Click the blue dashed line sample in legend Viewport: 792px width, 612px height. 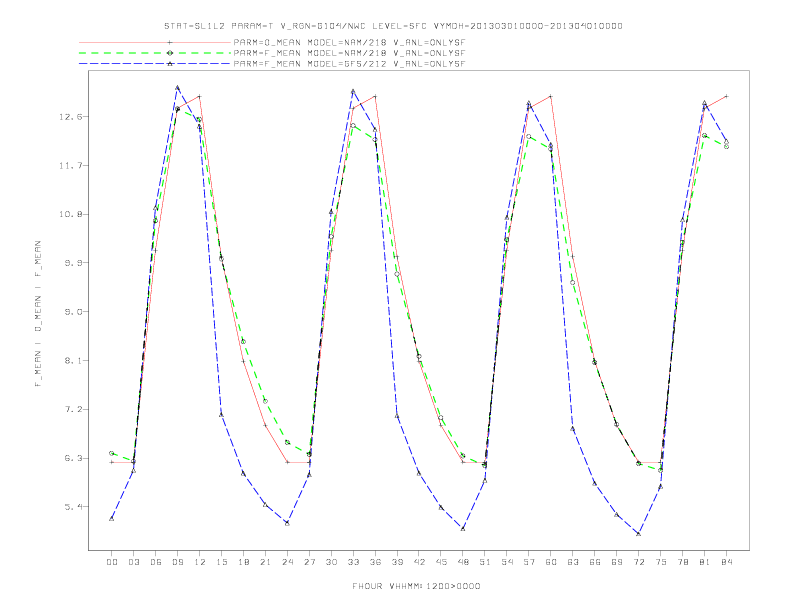click(155, 63)
